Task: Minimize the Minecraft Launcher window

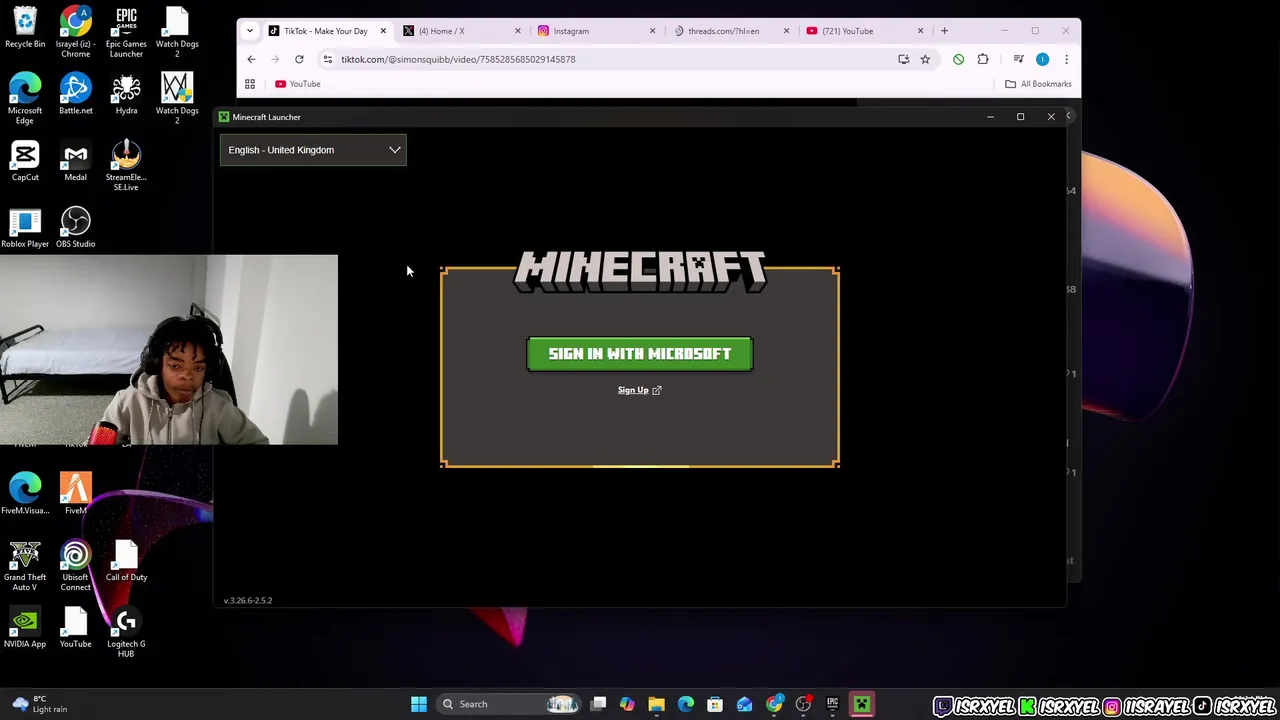Action: [990, 117]
